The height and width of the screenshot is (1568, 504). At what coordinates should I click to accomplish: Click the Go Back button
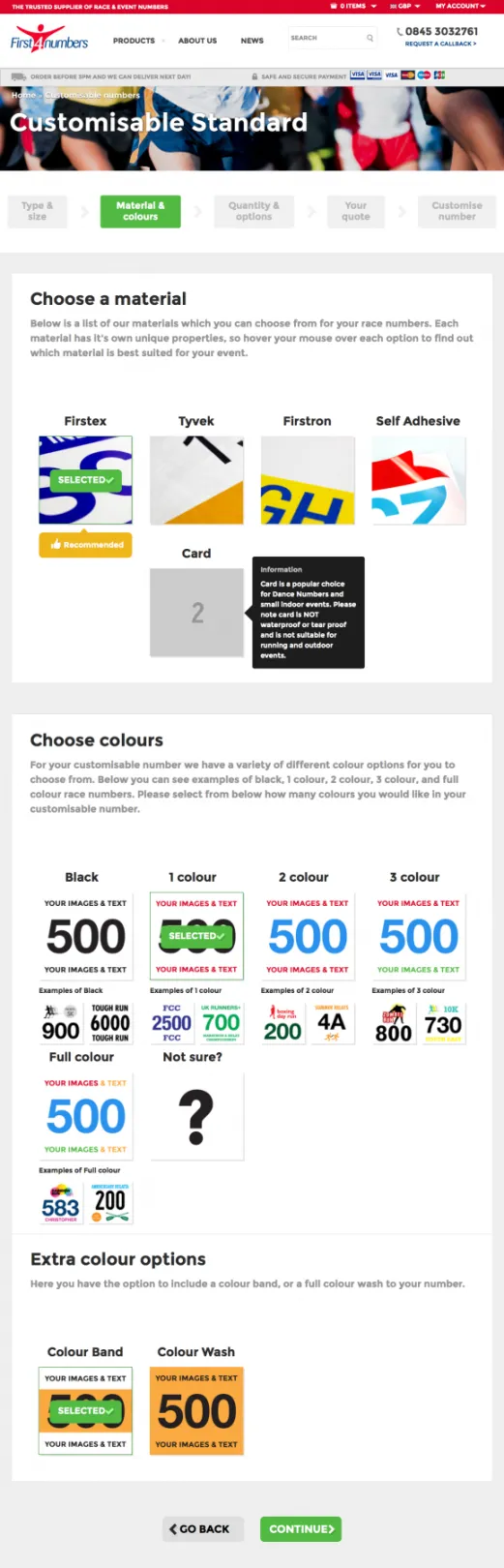click(200, 1529)
